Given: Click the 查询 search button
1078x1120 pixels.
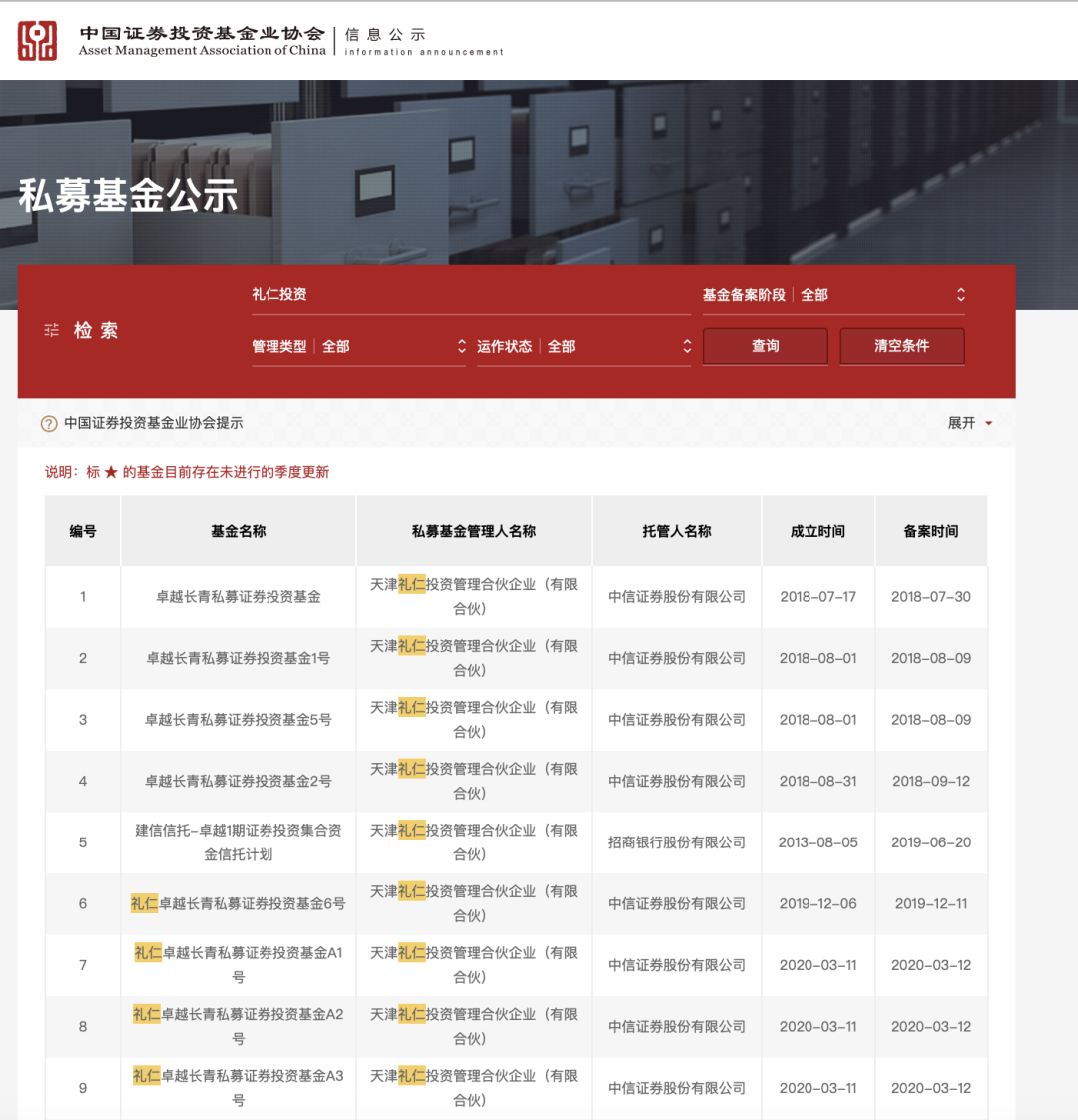Looking at the screenshot, I should click(x=766, y=346).
